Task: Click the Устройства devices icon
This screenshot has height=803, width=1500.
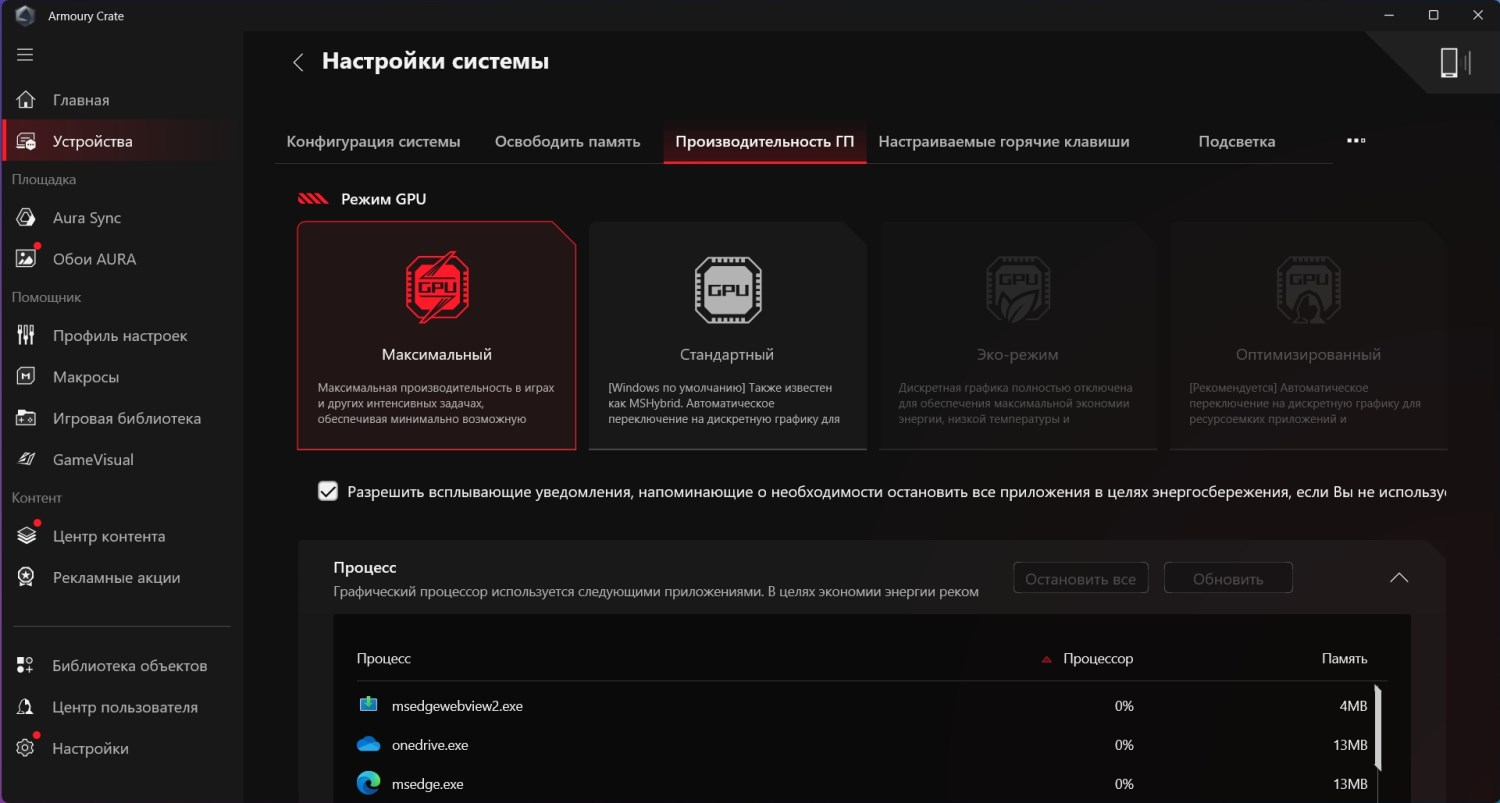Action: (x=27, y=142)
